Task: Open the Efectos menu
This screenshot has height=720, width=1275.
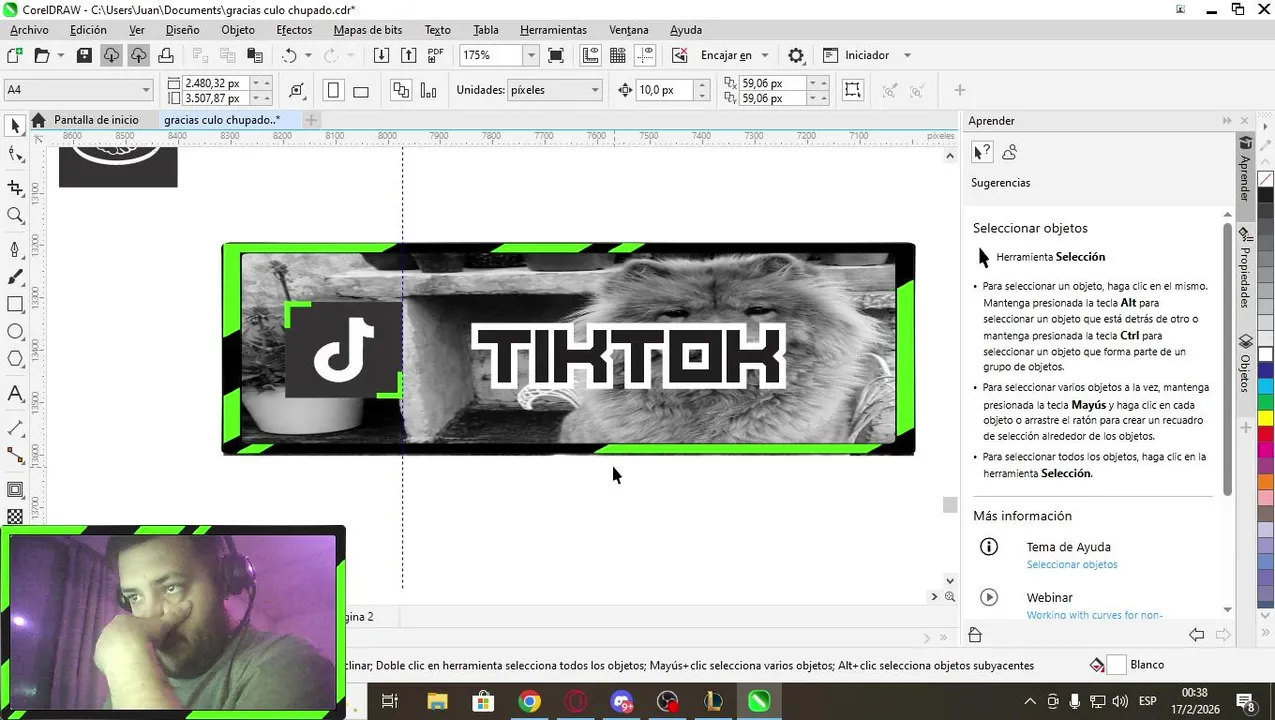Action: click(x=294, y=30)
